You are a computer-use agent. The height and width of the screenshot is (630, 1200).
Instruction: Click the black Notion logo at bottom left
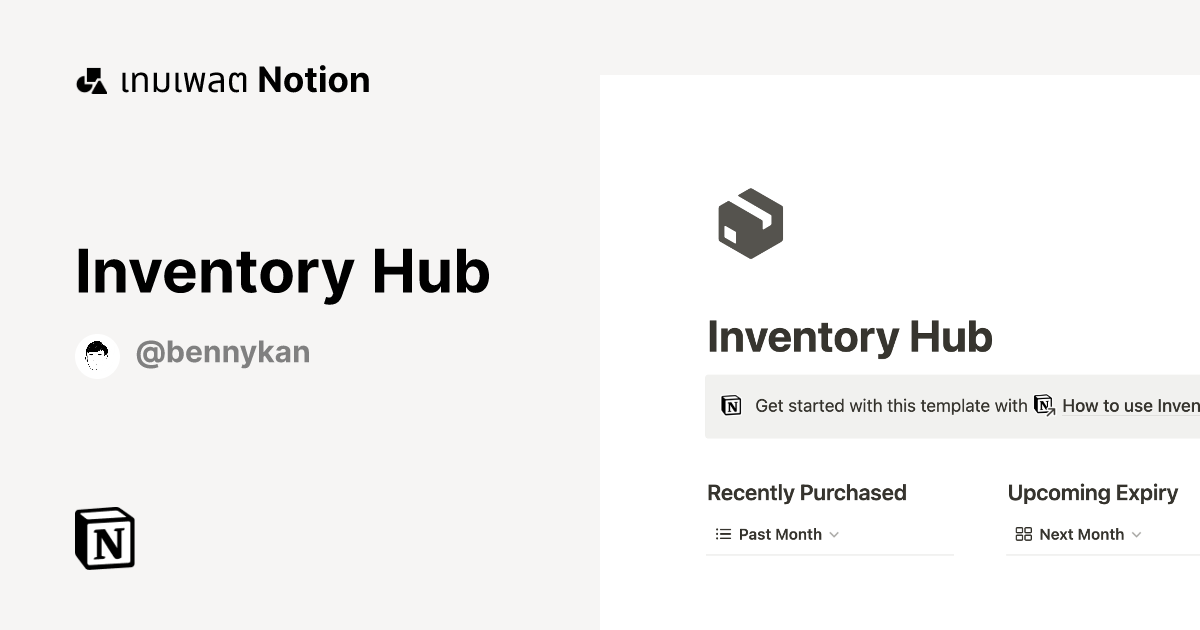[105, 538]
